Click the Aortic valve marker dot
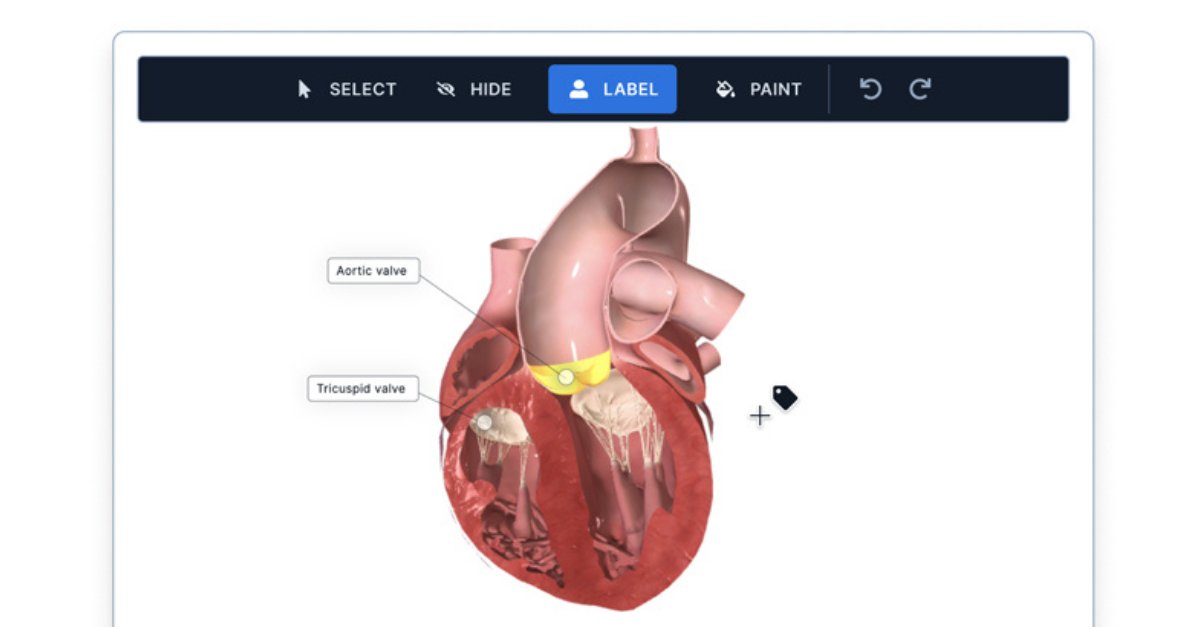Image resolution: width=1200 pixels, height=627 pixels. (566, 377)
